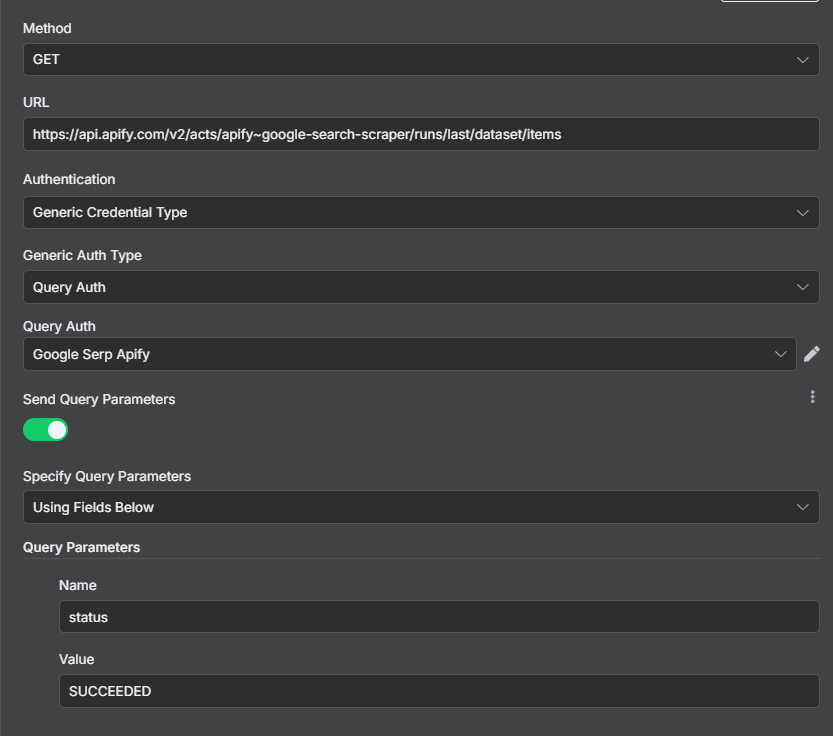This screenshot has height=736, width=833.
Task: Focus the Name field containing status
Action: tap(439, 616)
